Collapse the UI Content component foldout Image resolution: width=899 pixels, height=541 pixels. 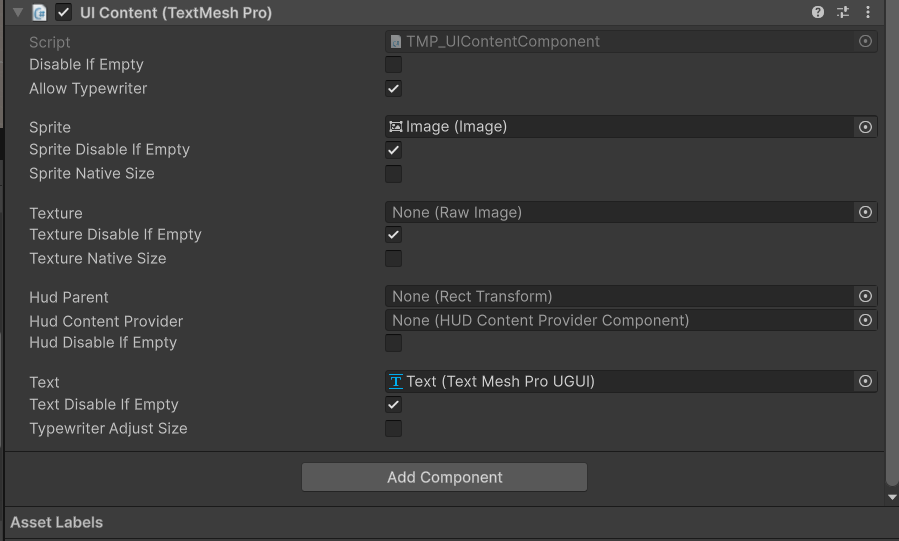(x=17, y=13)
